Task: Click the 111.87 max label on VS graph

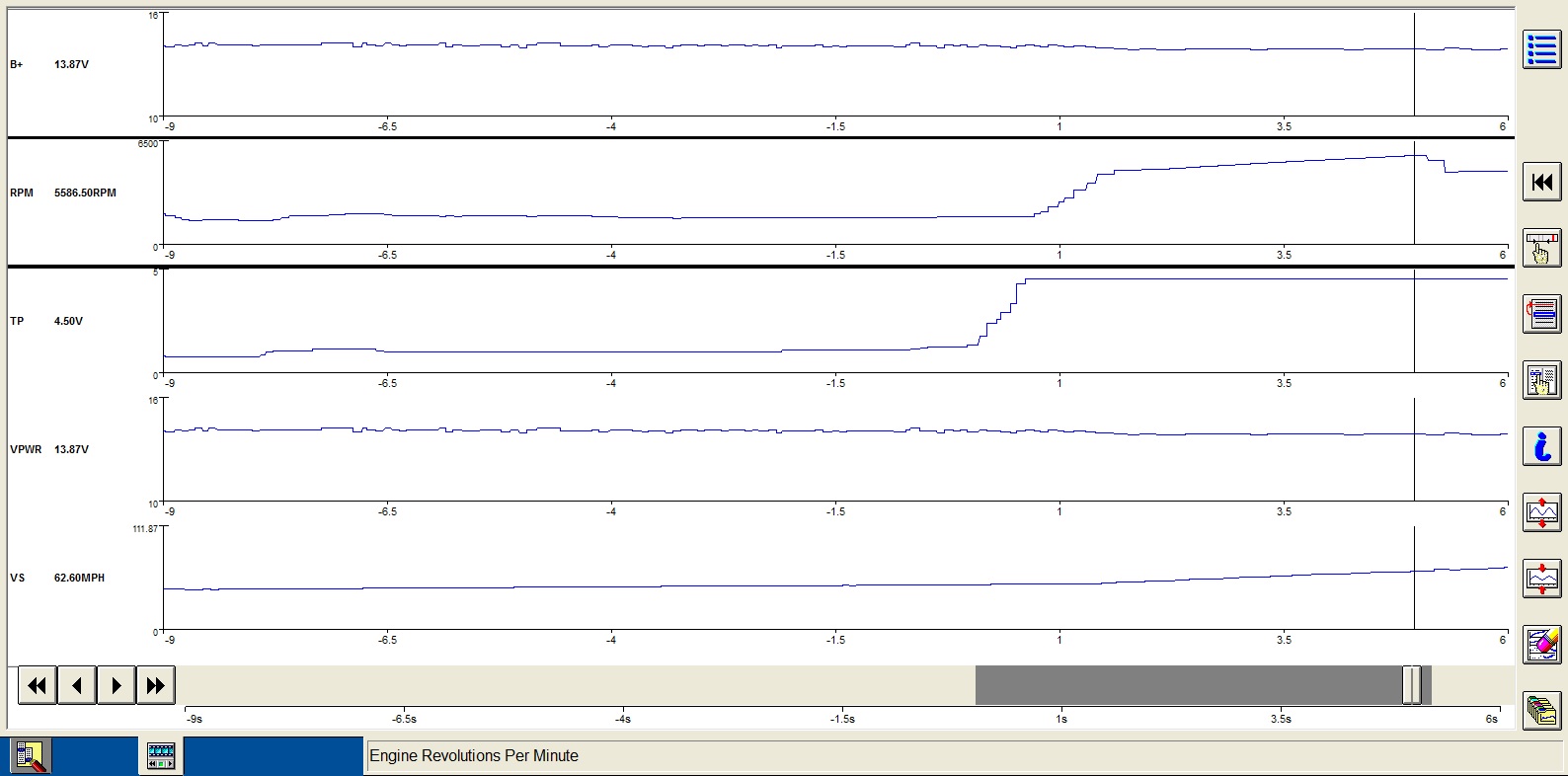Action: pos(145,529)
